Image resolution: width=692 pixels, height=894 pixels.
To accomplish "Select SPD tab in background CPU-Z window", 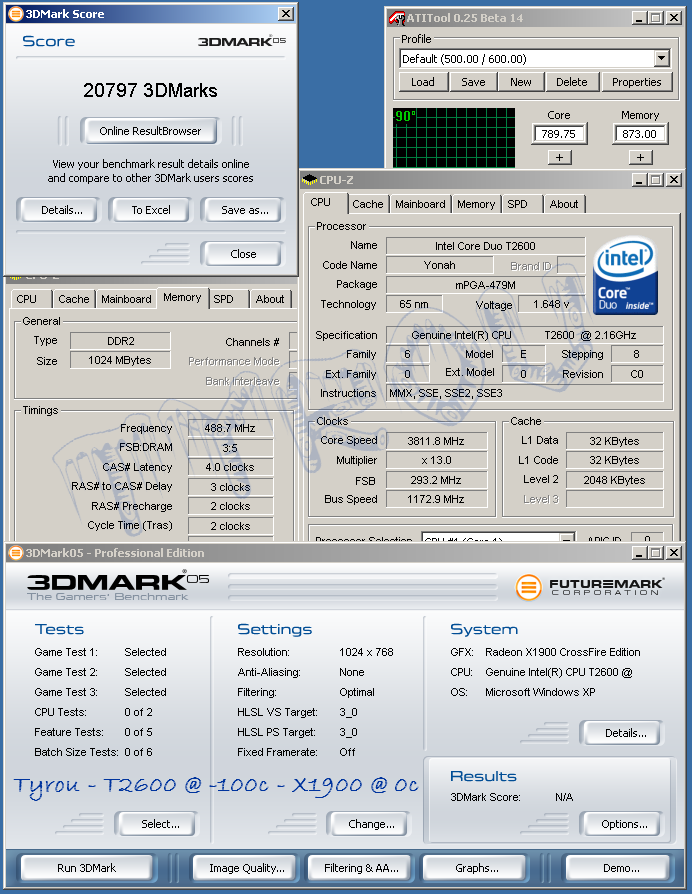I will [223, 299].
